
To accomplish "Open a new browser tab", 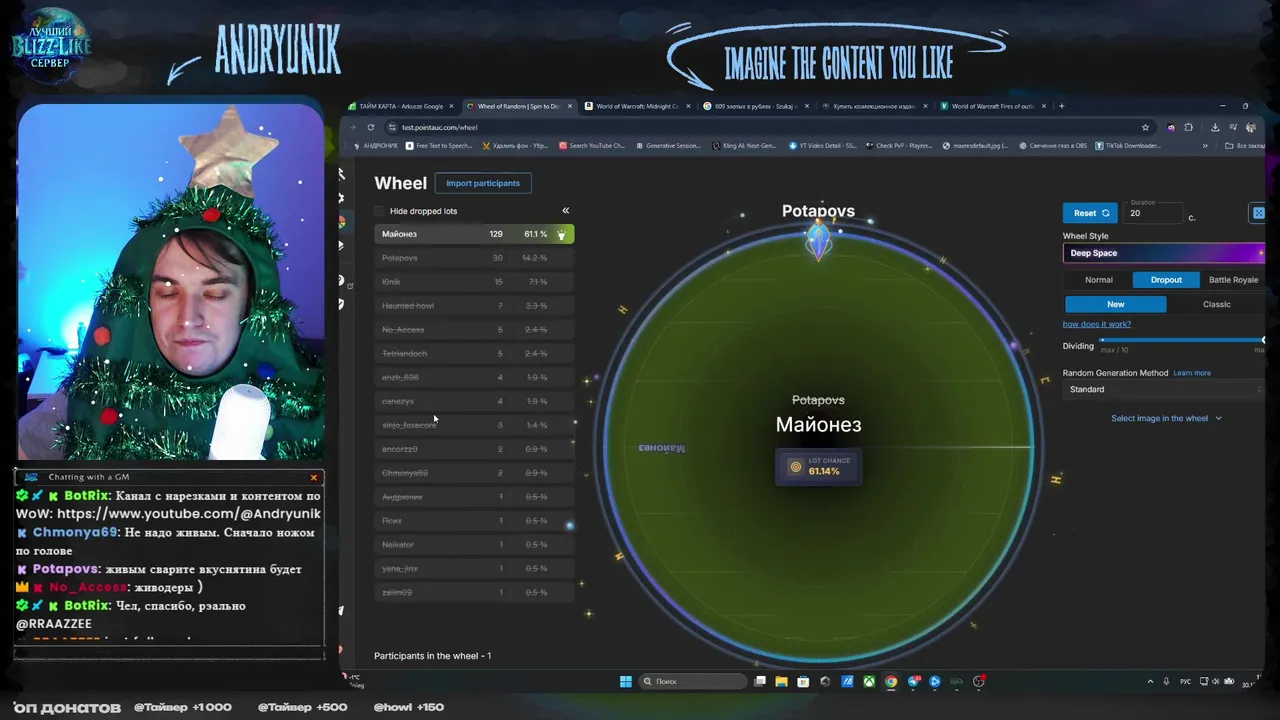I will click(1062, 106).
